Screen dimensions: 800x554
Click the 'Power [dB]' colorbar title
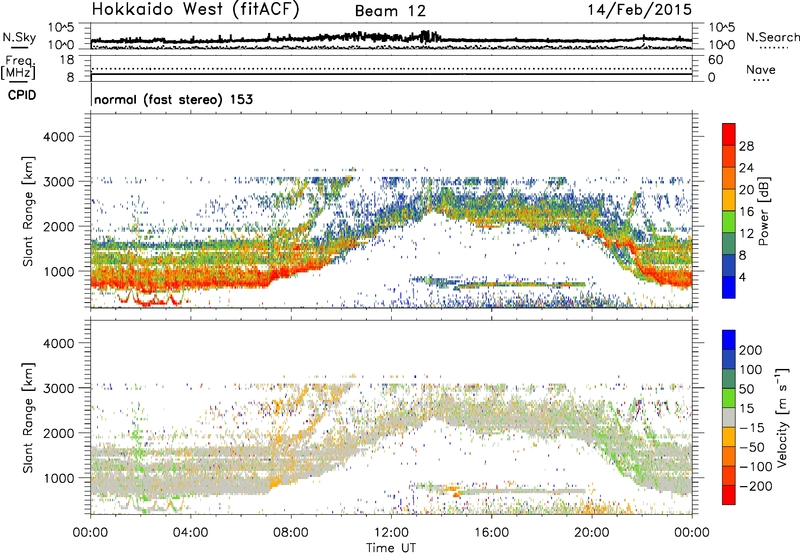coord(763,211)
